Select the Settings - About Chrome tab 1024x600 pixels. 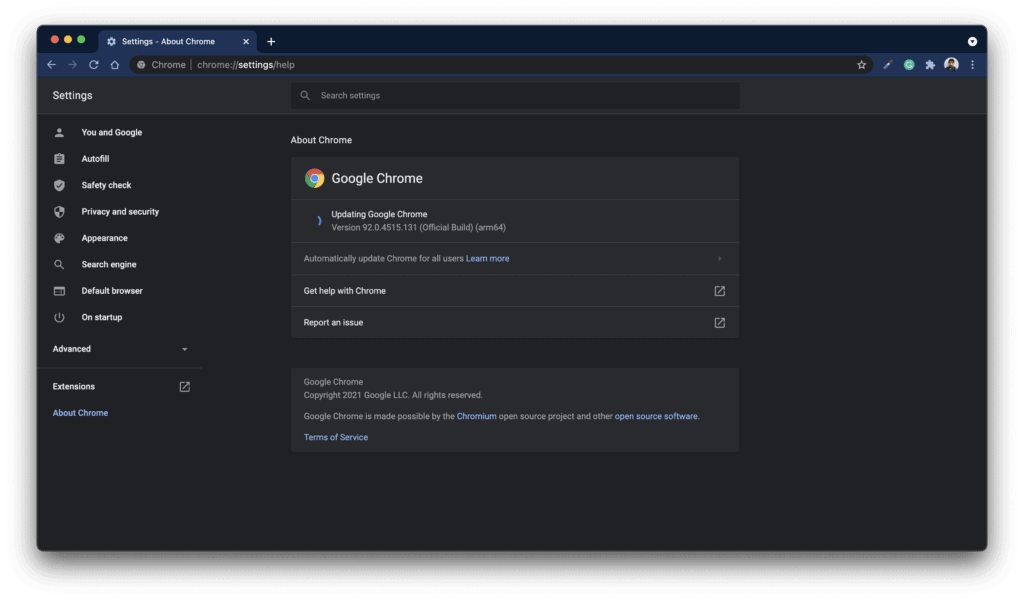coord(176,41)
